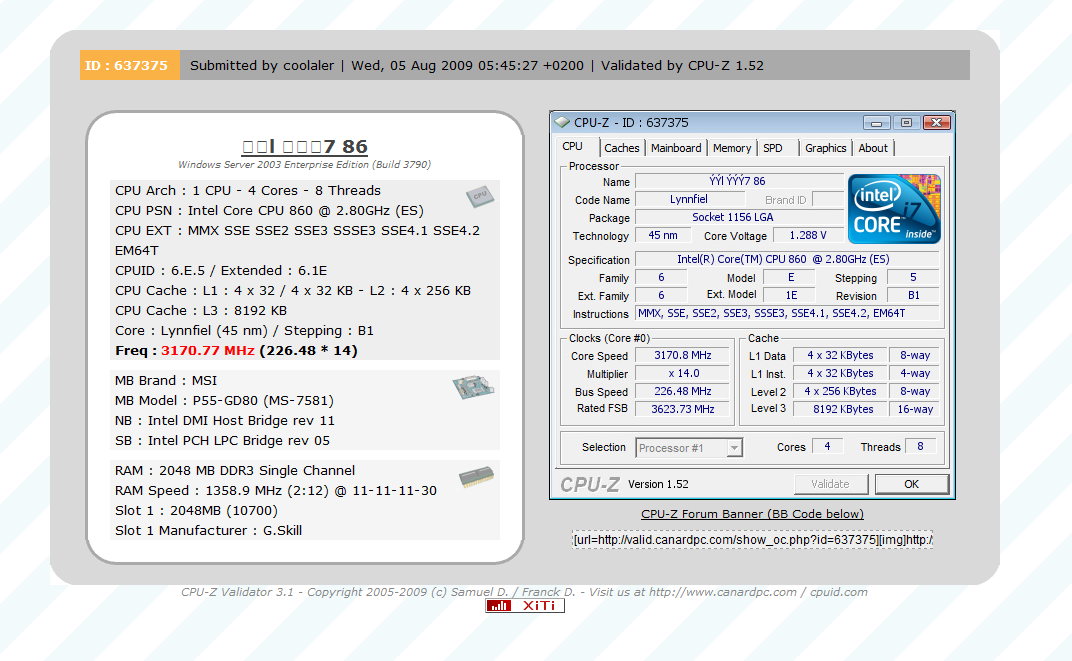The width and height of the screenshot is (1072, 661).
Task: Click the greyed Validate button
Action: [x=831, y=484]
